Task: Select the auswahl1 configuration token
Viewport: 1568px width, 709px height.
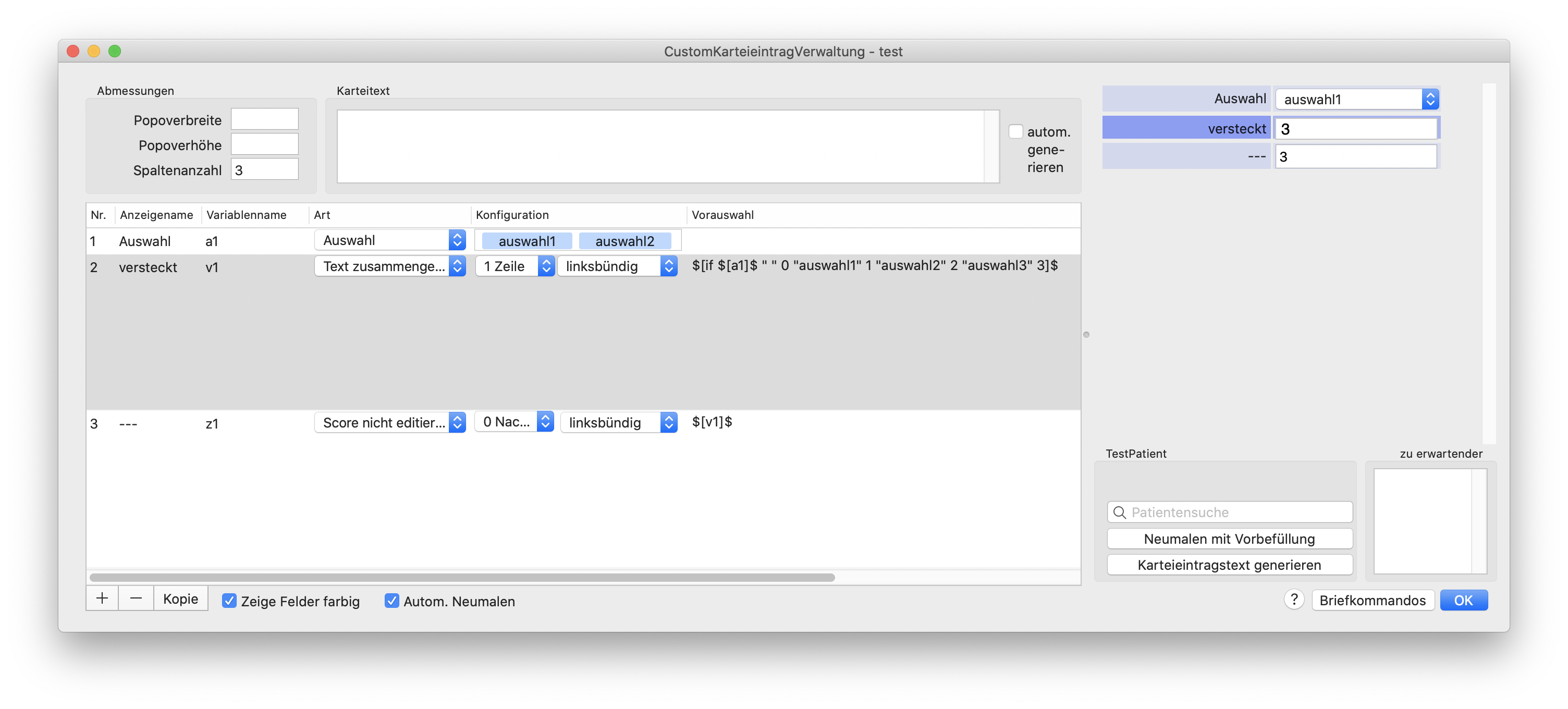Action: click(526, 241)
